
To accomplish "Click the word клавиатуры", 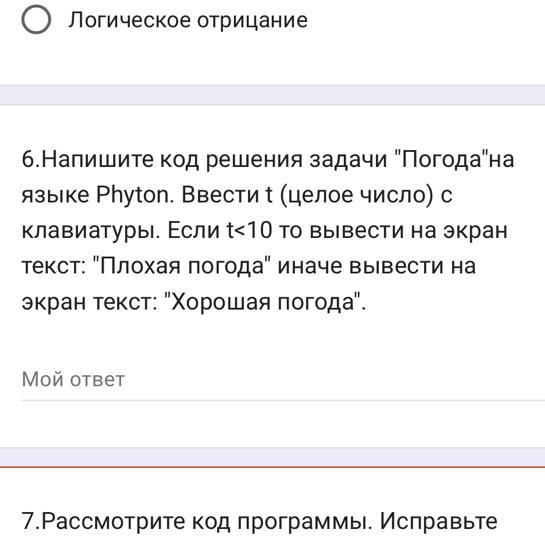I will click(x=91, y=231).
